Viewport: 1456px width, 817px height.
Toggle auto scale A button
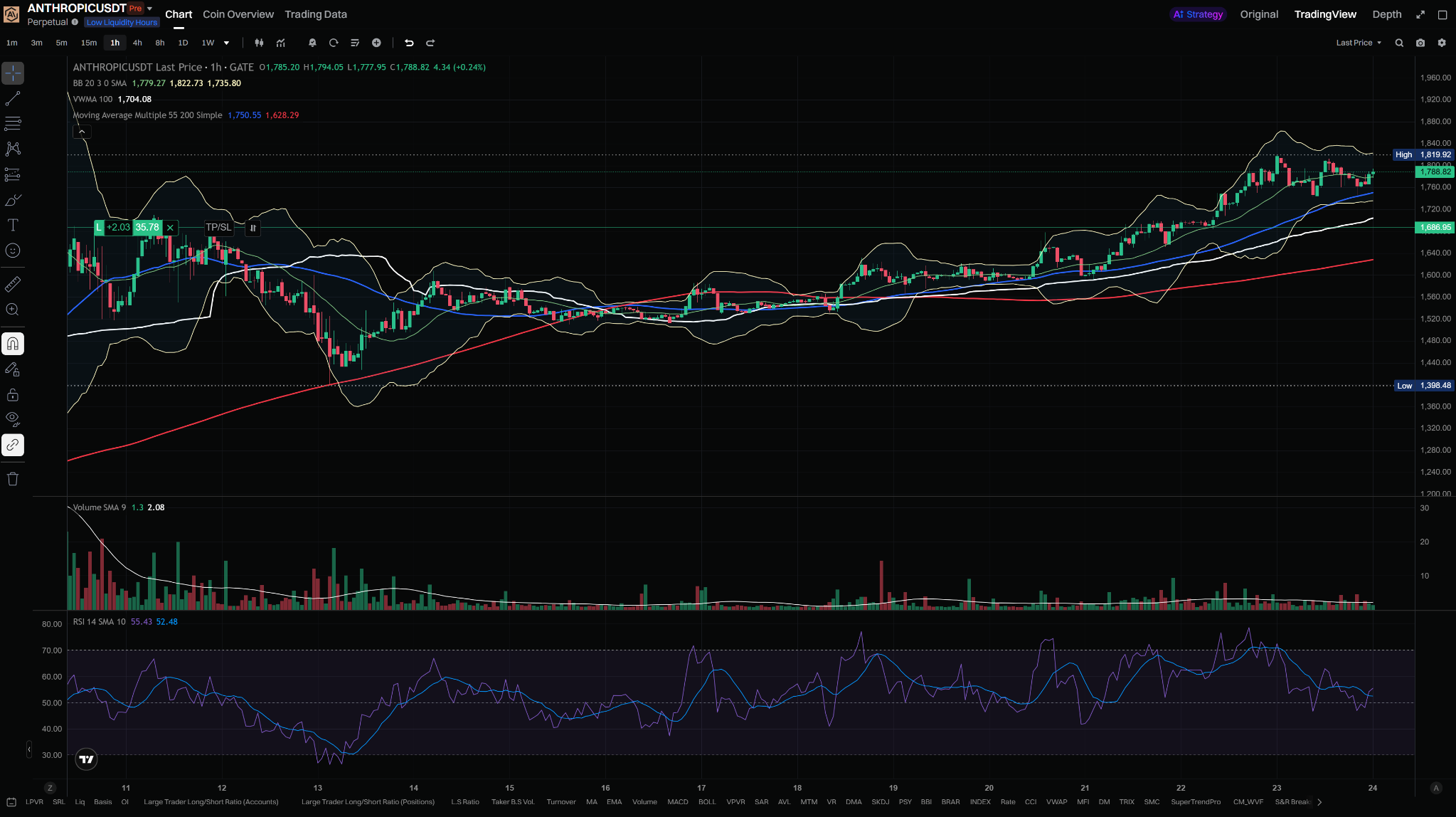coord(1436,788)
